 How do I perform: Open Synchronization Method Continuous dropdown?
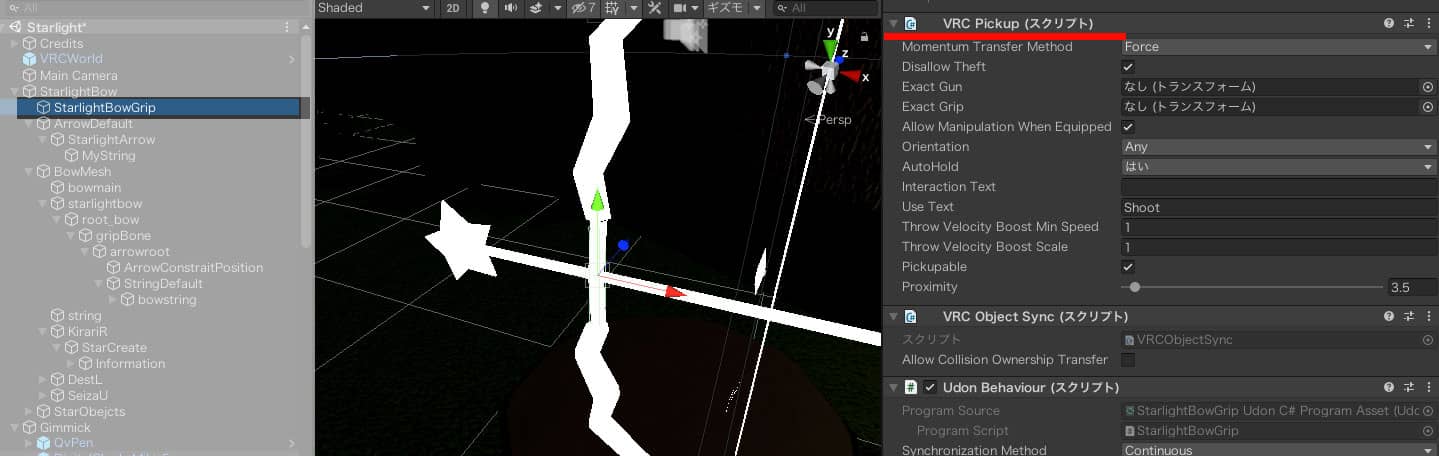pos(1279,451)
